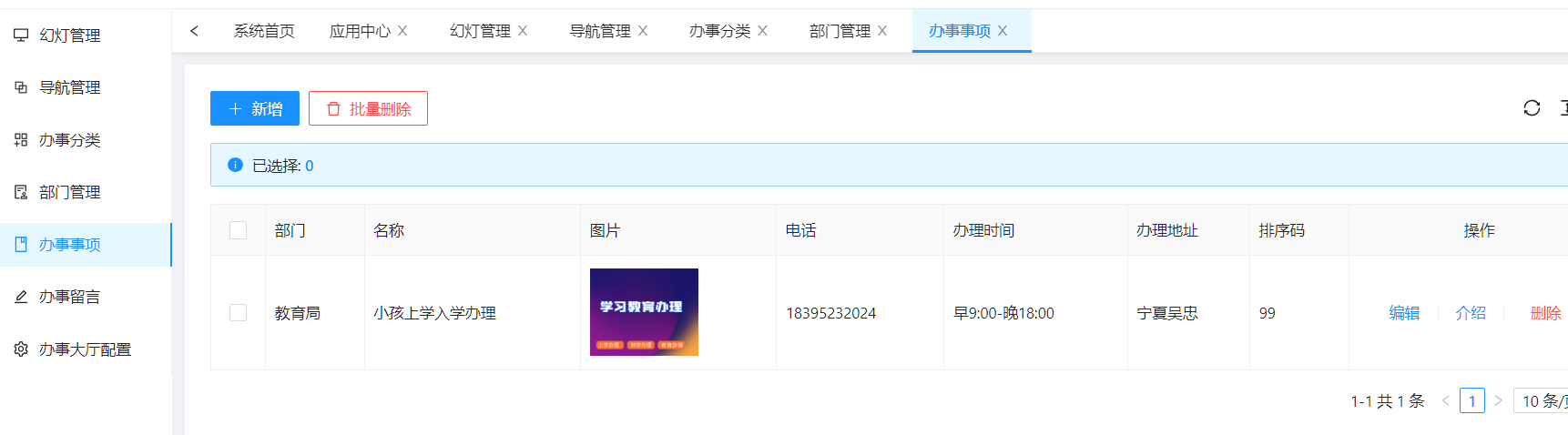Switch to the 幻灯管理 tab
The image size is (1568, 435).
480,31
